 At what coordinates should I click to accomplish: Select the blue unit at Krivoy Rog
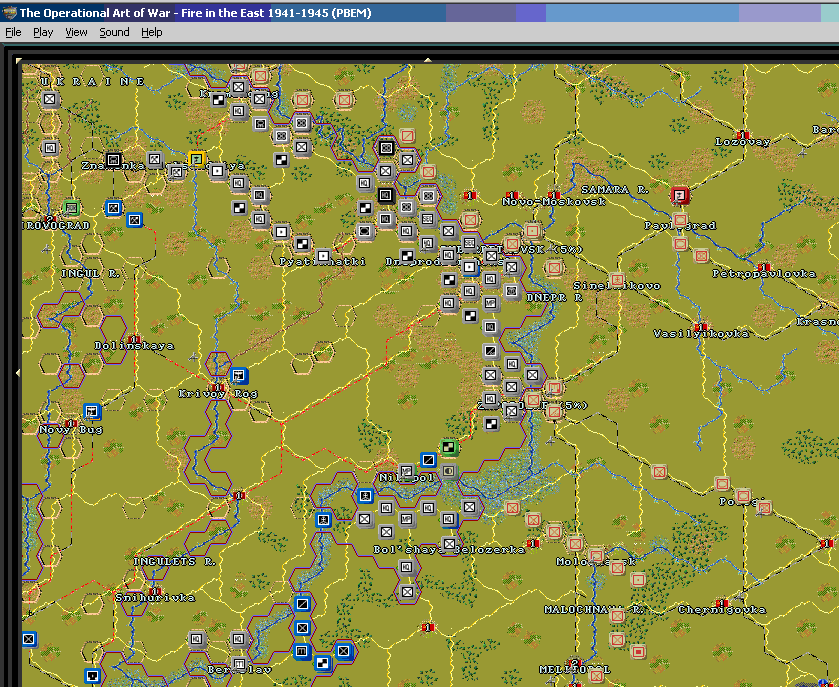coord(239,376)
